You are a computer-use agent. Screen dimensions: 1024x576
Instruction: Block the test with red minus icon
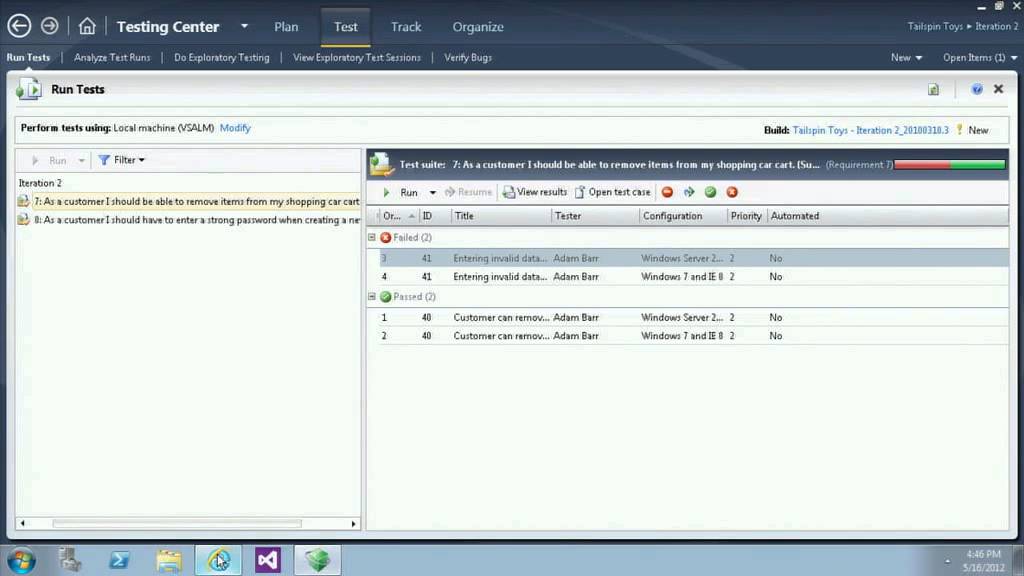[667, 192]
